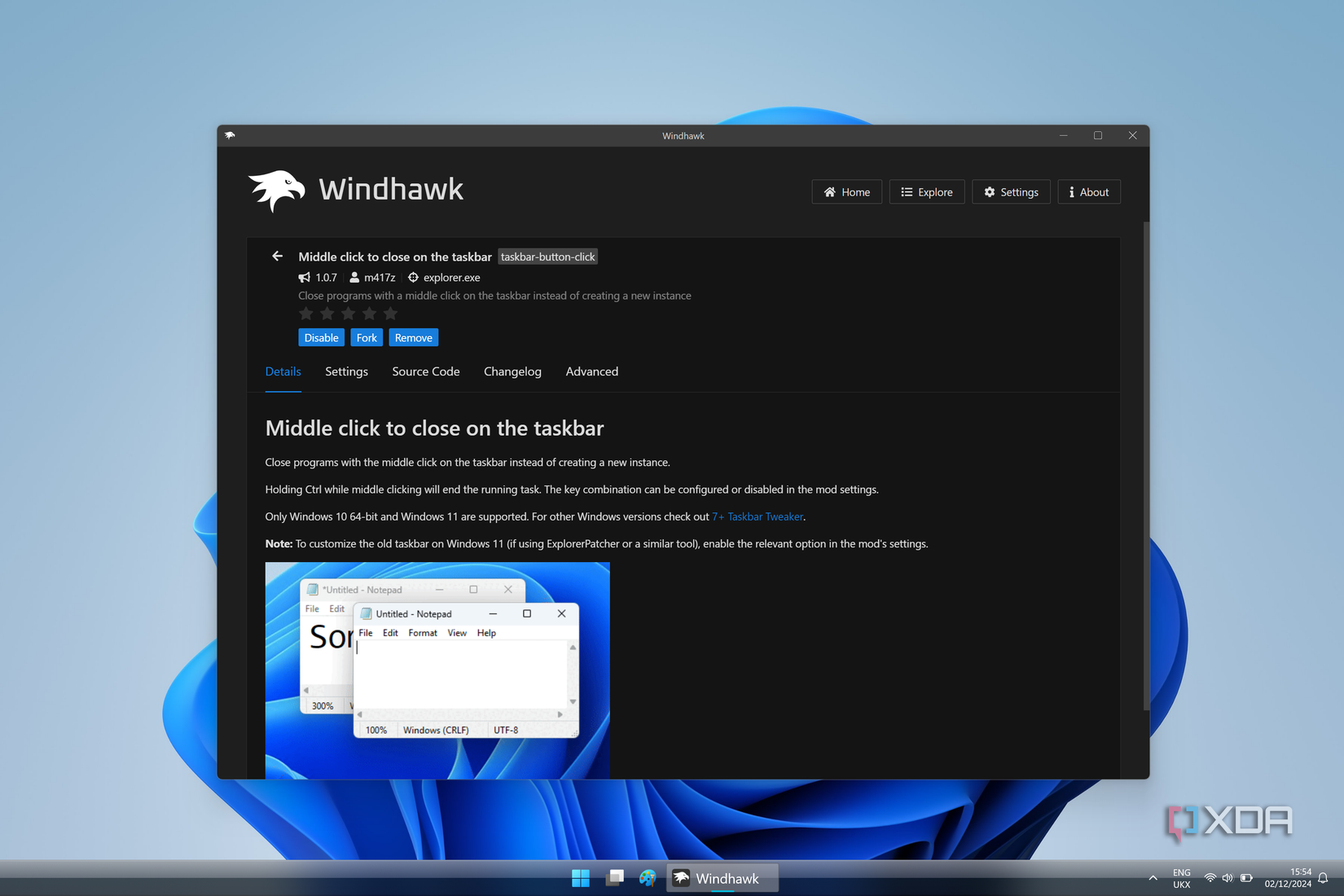Switch to the Source Code tab

425,371
